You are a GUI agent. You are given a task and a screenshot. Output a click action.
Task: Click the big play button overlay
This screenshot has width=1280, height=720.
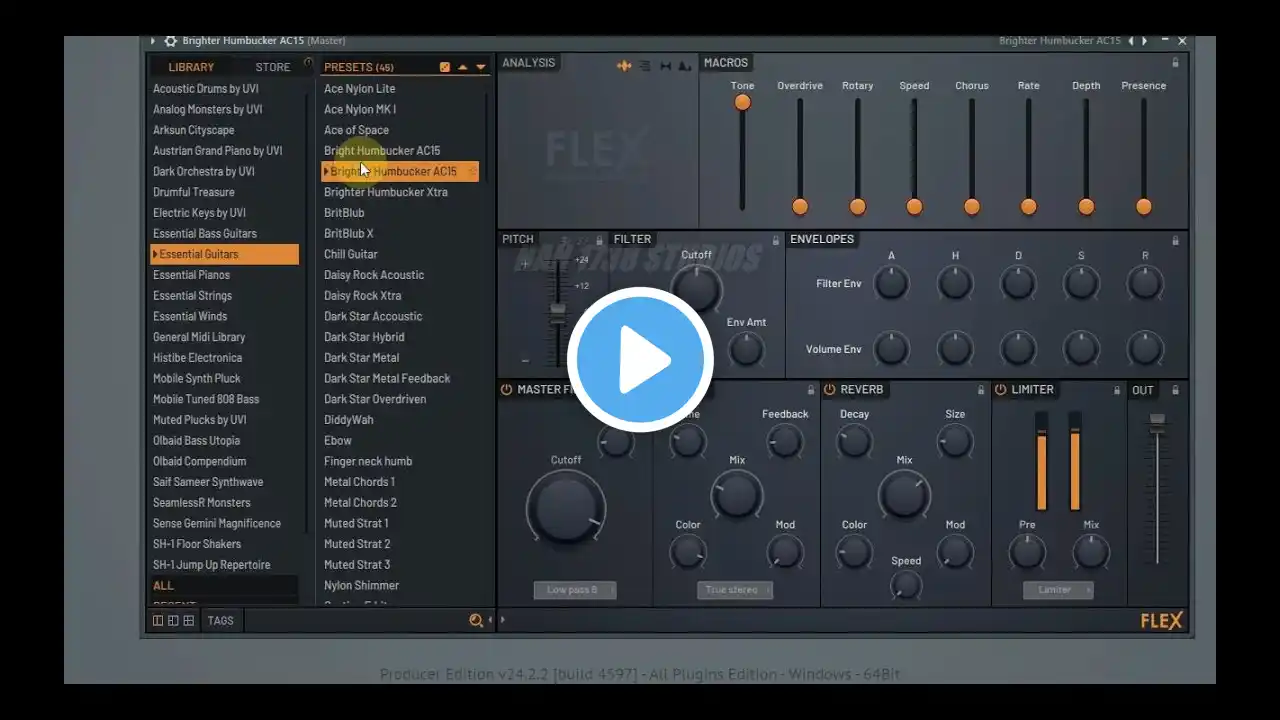pyautogui.click(x=640, y=360)
